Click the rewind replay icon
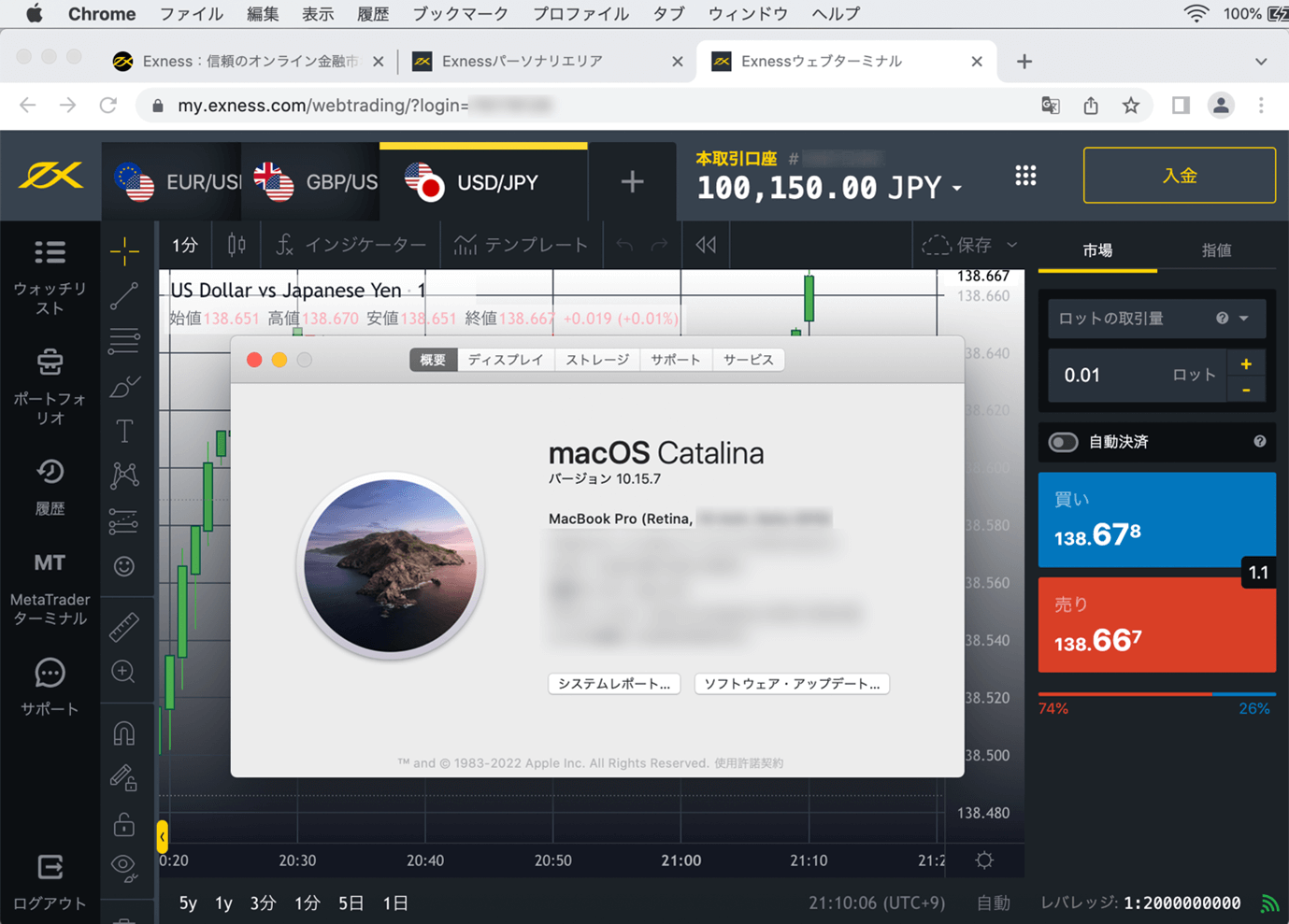The height and width of the screenshot is (924, 1289). click(706, 245)
